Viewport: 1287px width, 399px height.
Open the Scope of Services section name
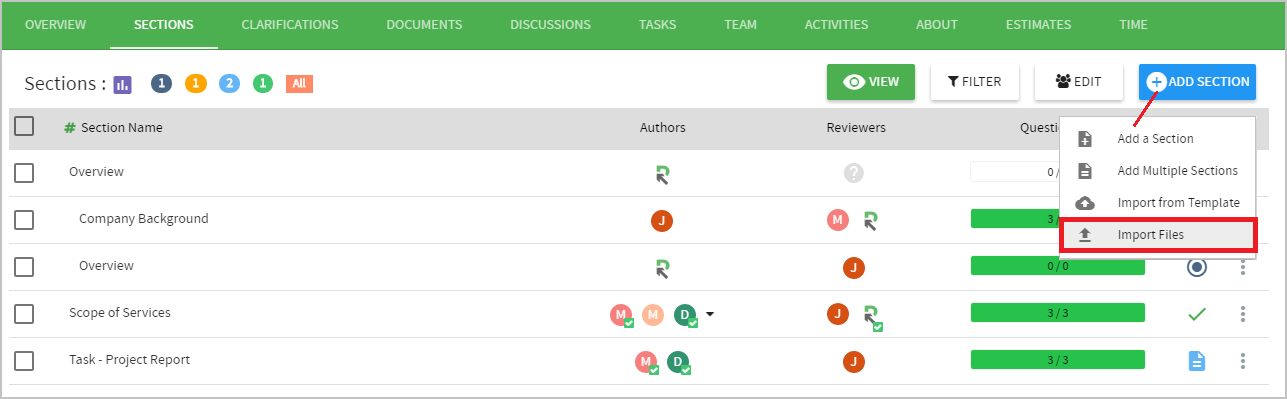click(120, 312)
